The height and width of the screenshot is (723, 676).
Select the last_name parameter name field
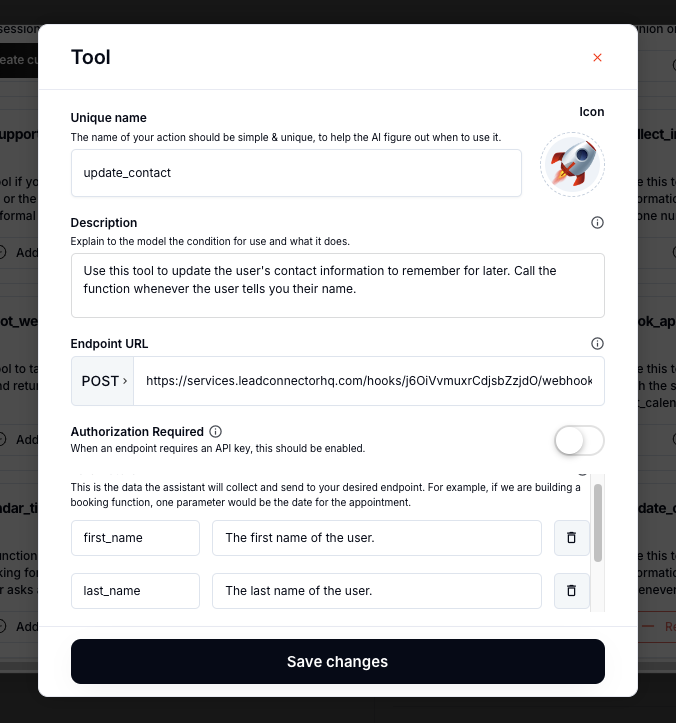(135, 591)
